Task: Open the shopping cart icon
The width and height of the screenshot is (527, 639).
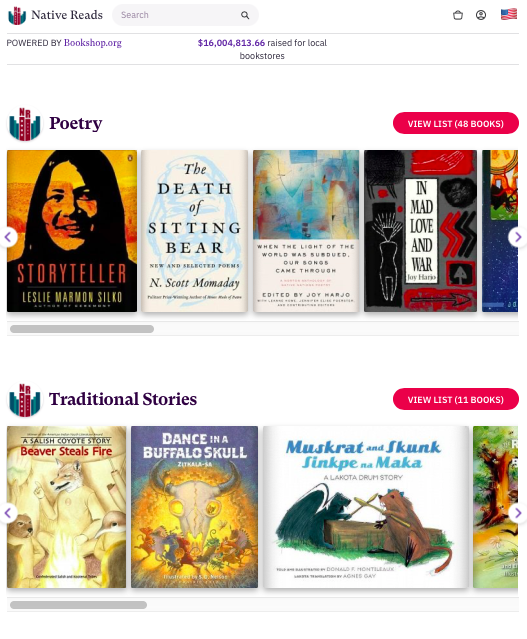Action: [458, 15]
